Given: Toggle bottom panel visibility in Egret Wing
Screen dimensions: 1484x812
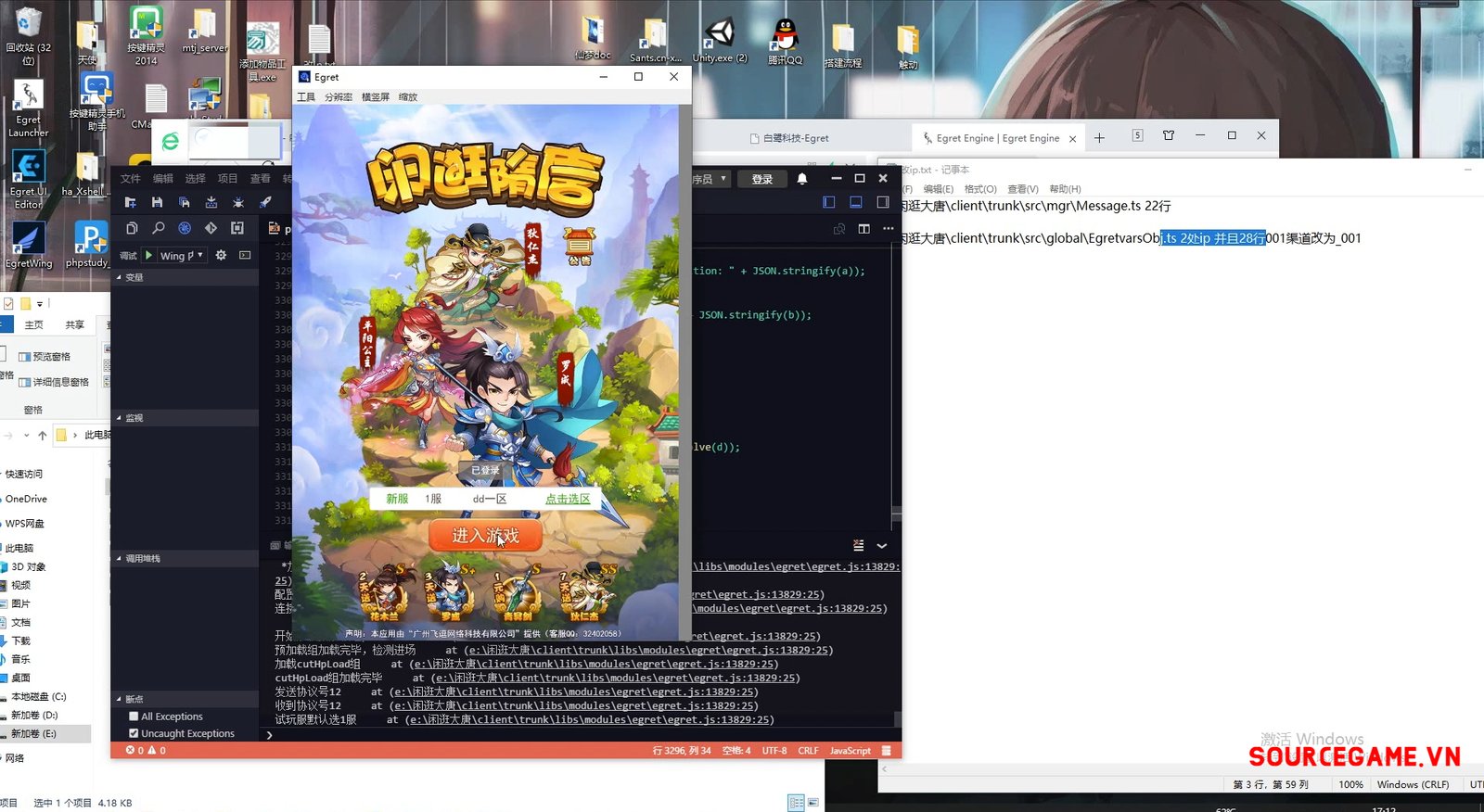Looking at the screenshot, I should (856, 202).
